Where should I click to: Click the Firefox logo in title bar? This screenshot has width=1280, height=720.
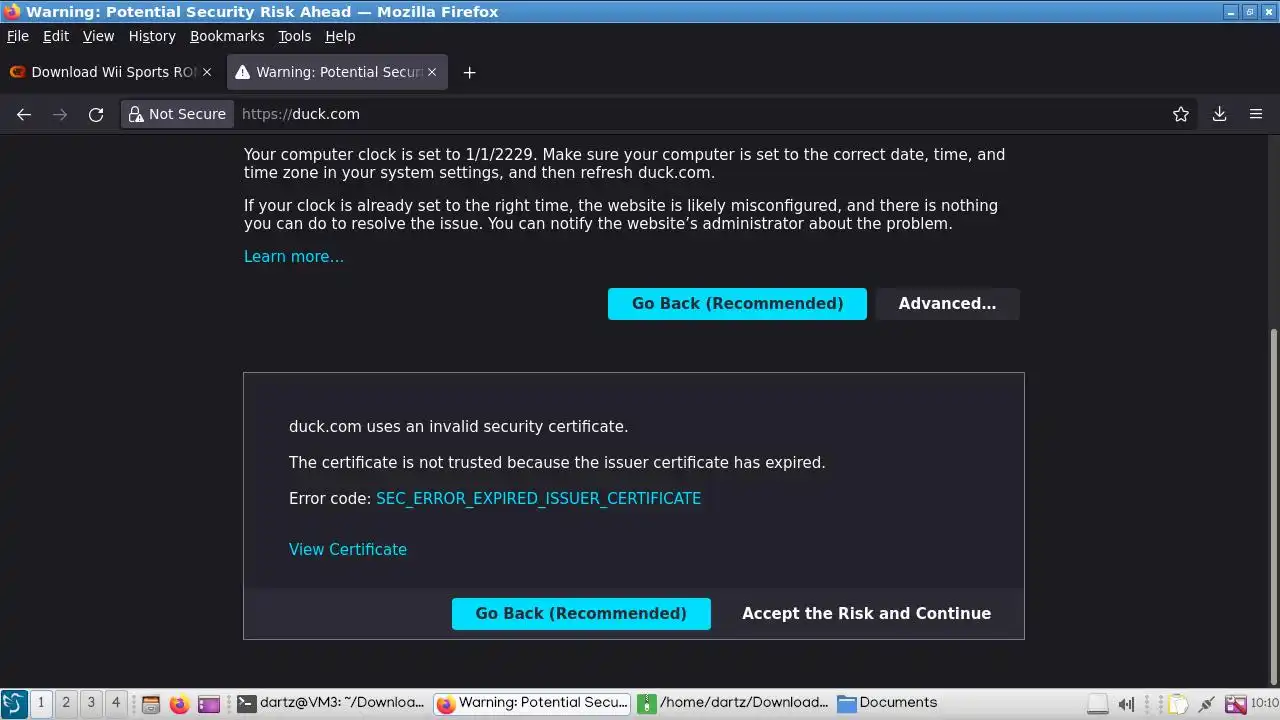[x=12, y=12]
